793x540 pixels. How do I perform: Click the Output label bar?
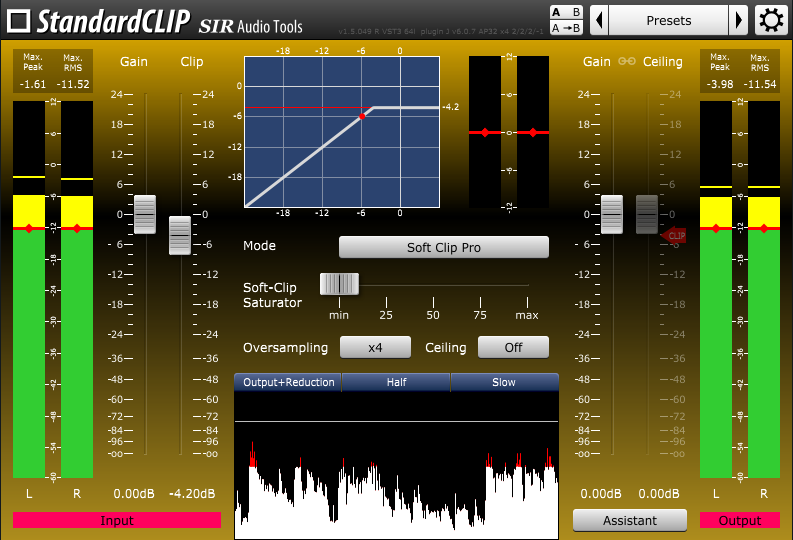point(740,520)
